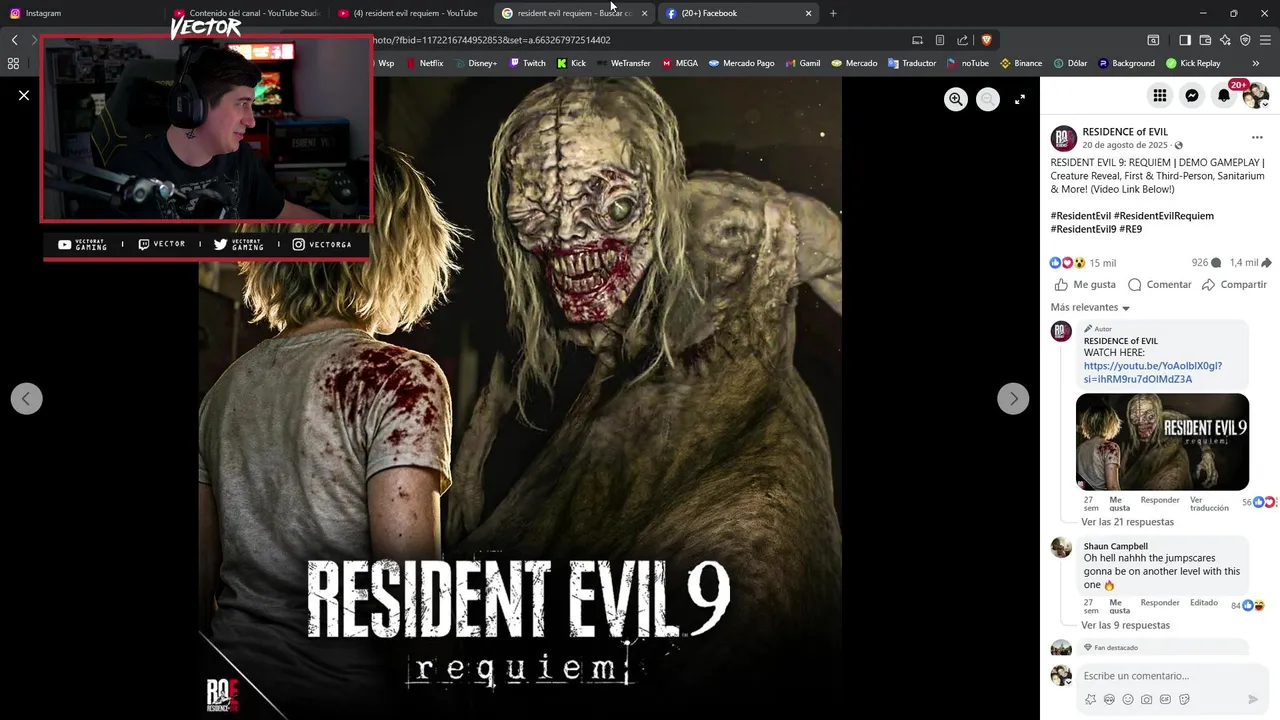The image size is (1280, 720).
Task: Toggle the browser sidebar panel
Action: tap(1184, 40)
